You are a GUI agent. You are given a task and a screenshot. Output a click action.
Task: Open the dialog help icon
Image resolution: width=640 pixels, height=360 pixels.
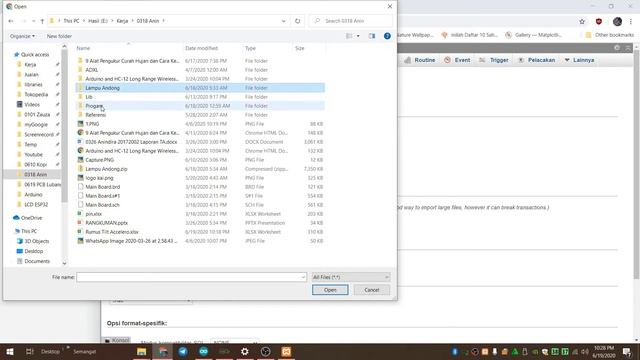tap(387, 36)
